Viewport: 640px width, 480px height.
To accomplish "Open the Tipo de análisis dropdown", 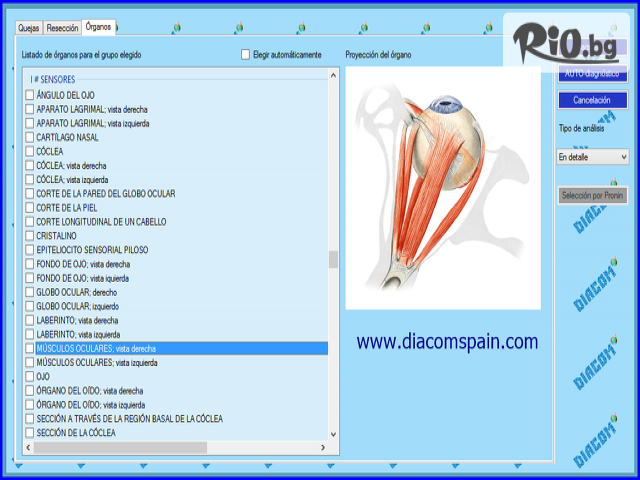I will coord(592,157).
